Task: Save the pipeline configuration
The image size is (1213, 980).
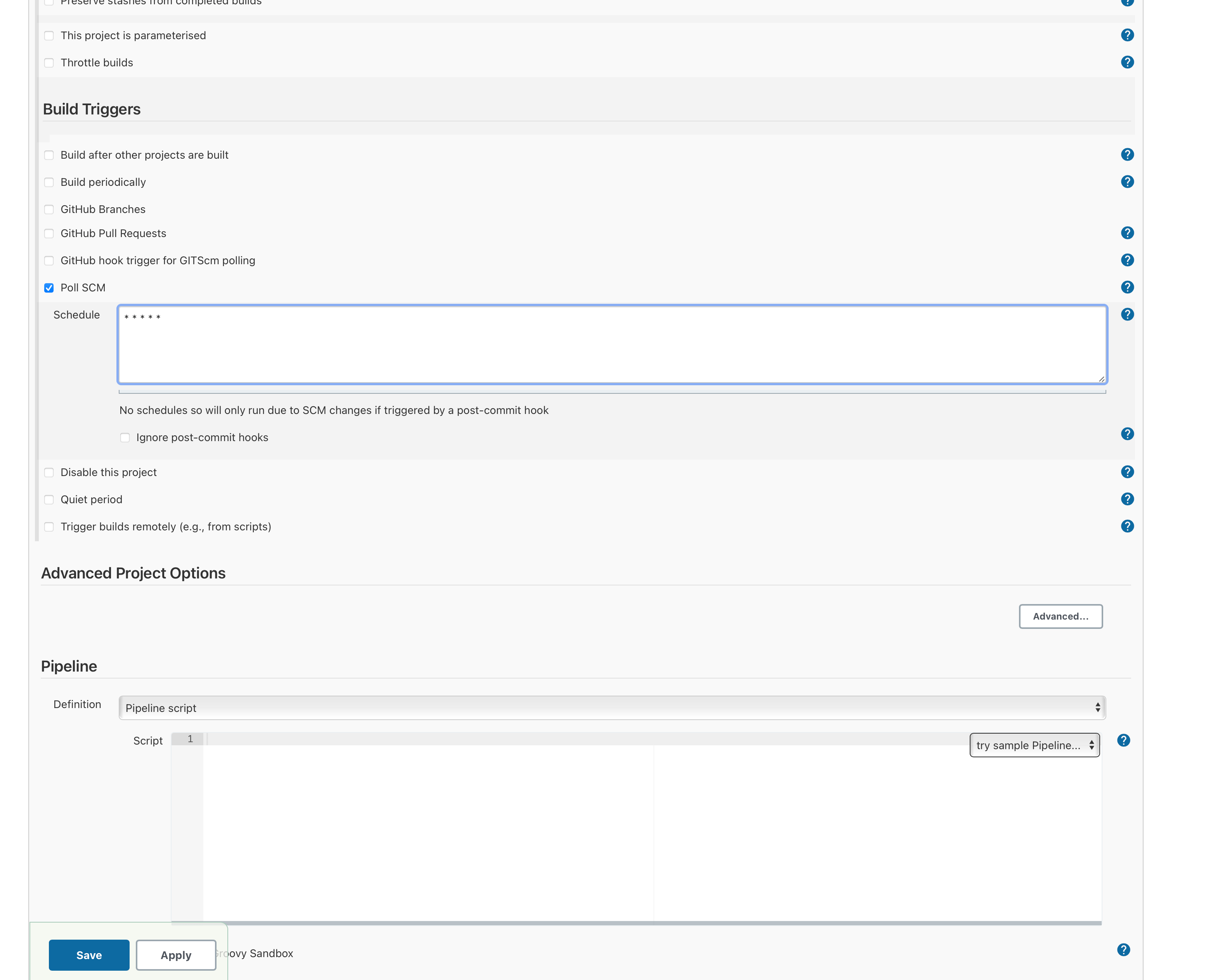Action: point(88,955)
